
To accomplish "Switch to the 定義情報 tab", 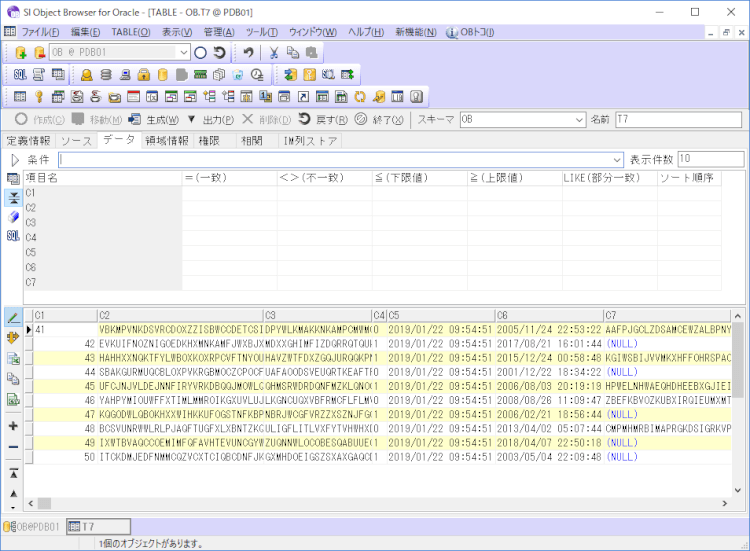I will click(x=27, y=140).
